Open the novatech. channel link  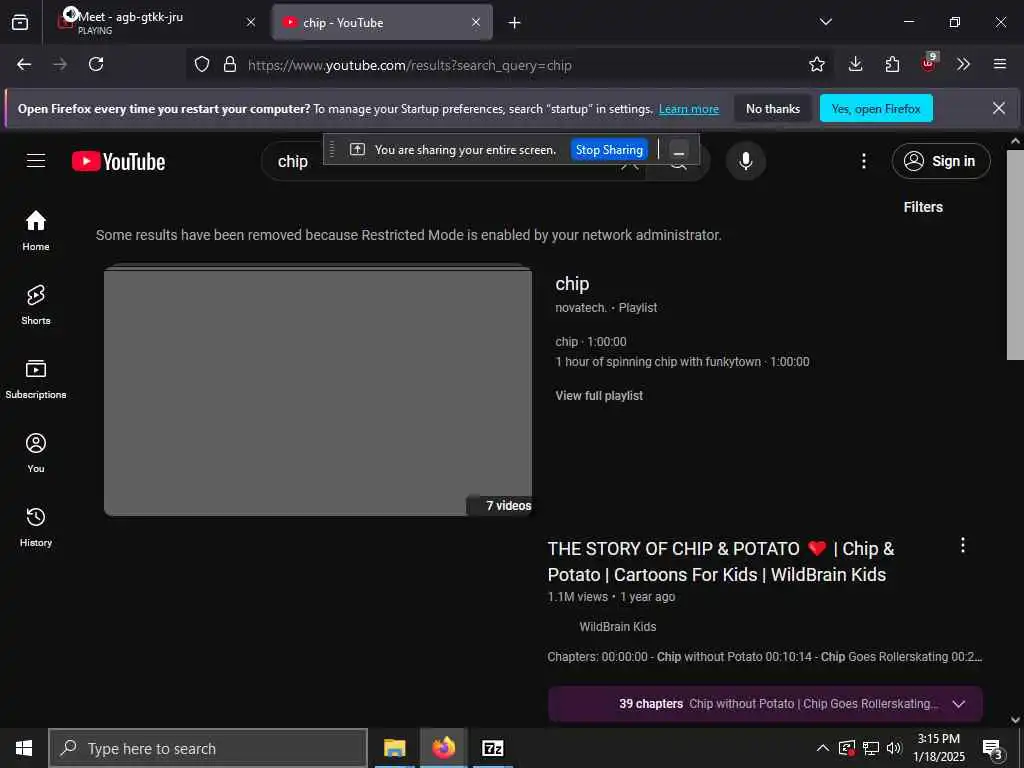coord(581,308)
